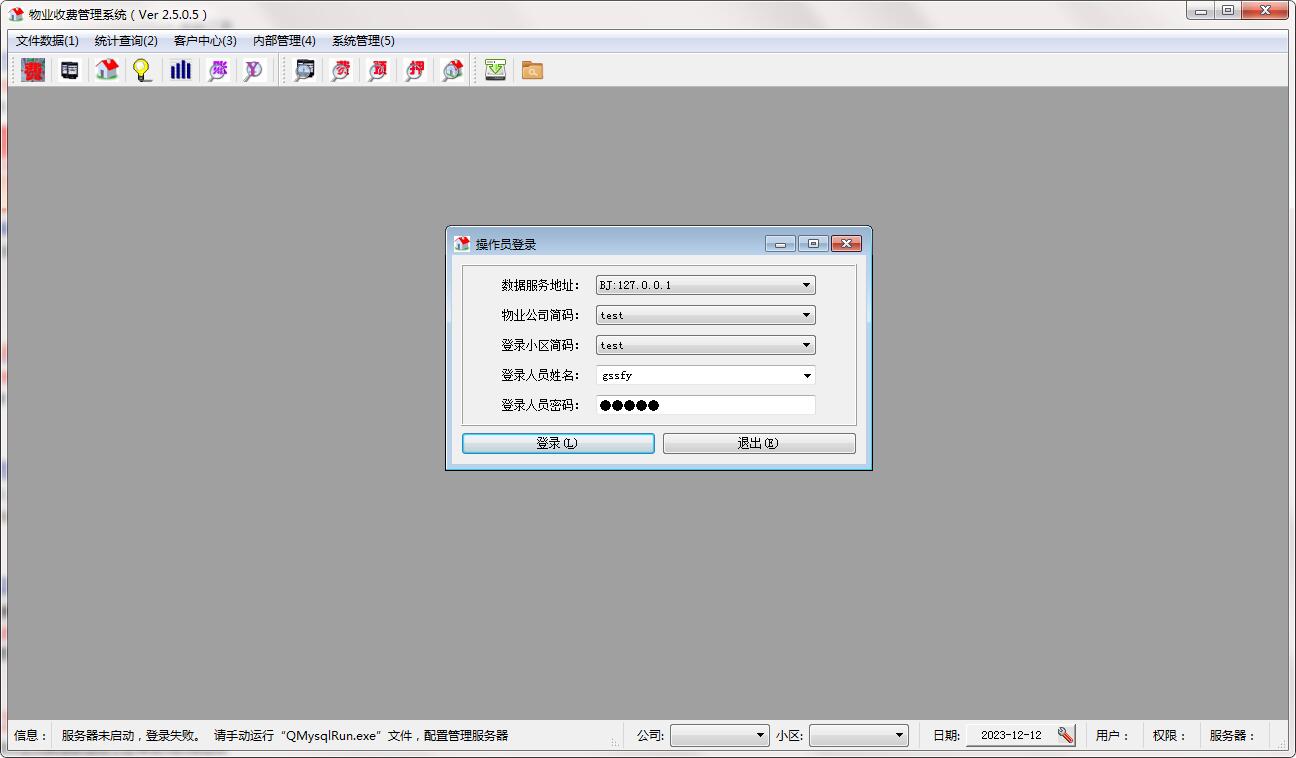
Task: Select the purple Y magnifier icon
Action: 253,70
